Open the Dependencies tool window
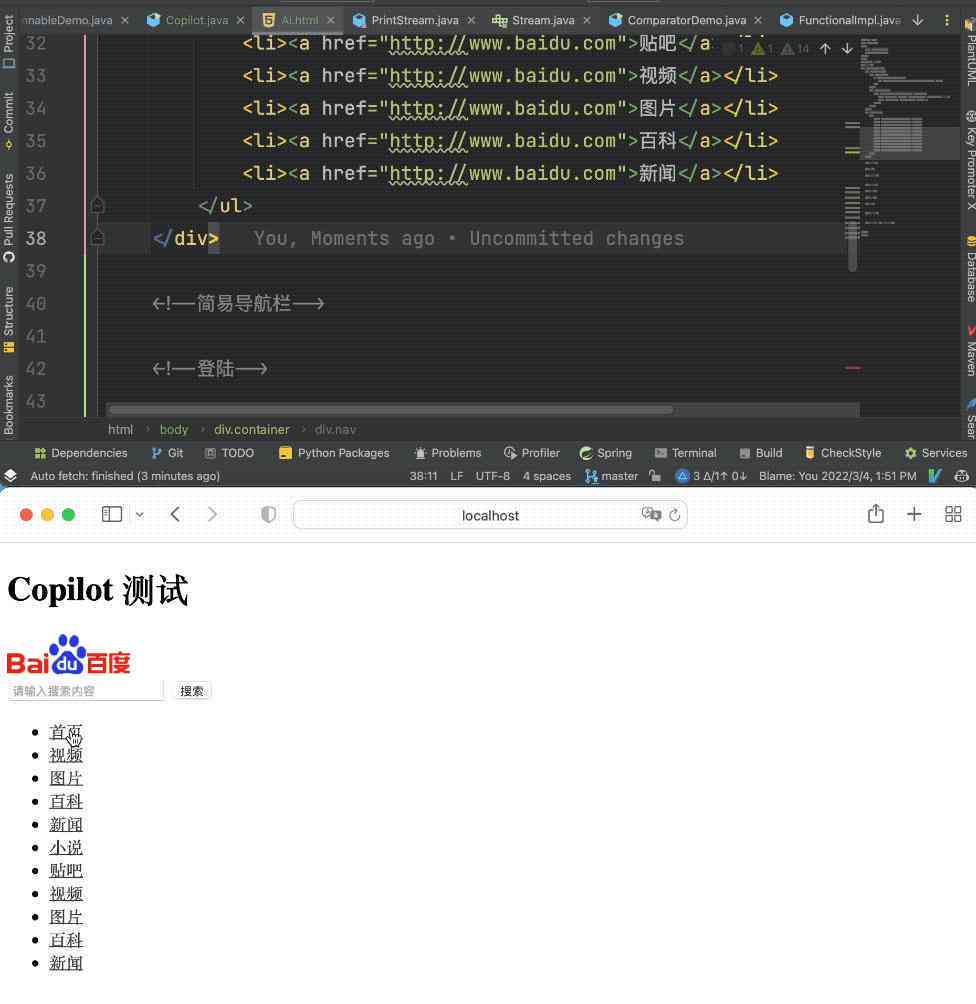 point(81,453)
